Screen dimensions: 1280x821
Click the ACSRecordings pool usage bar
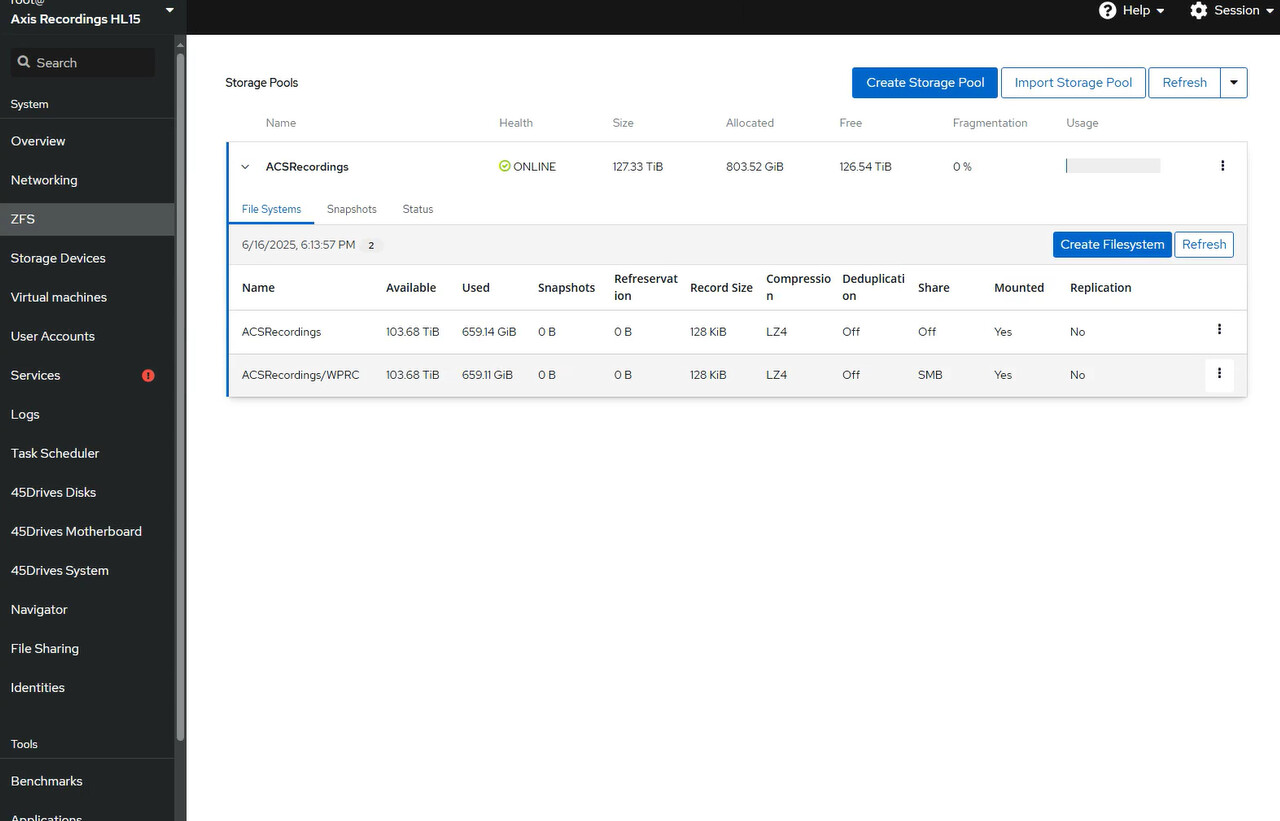click(1113, 166)
